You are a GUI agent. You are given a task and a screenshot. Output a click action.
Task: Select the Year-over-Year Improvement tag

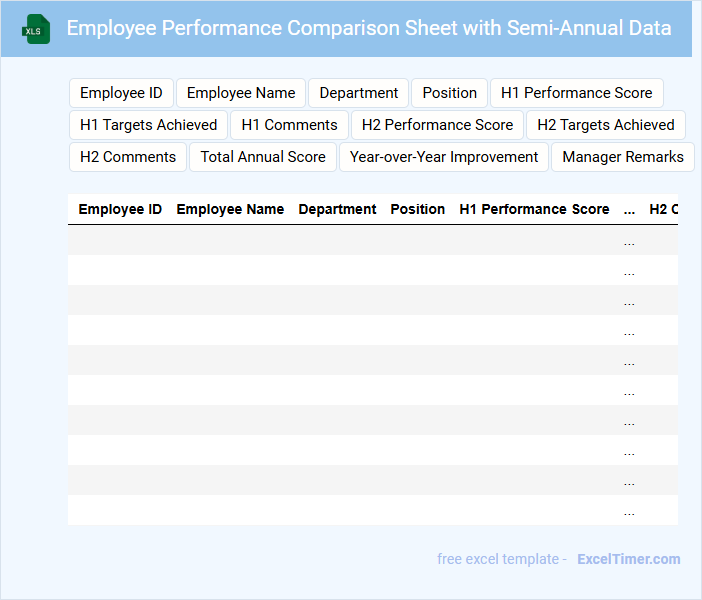[x=444, y=157]
